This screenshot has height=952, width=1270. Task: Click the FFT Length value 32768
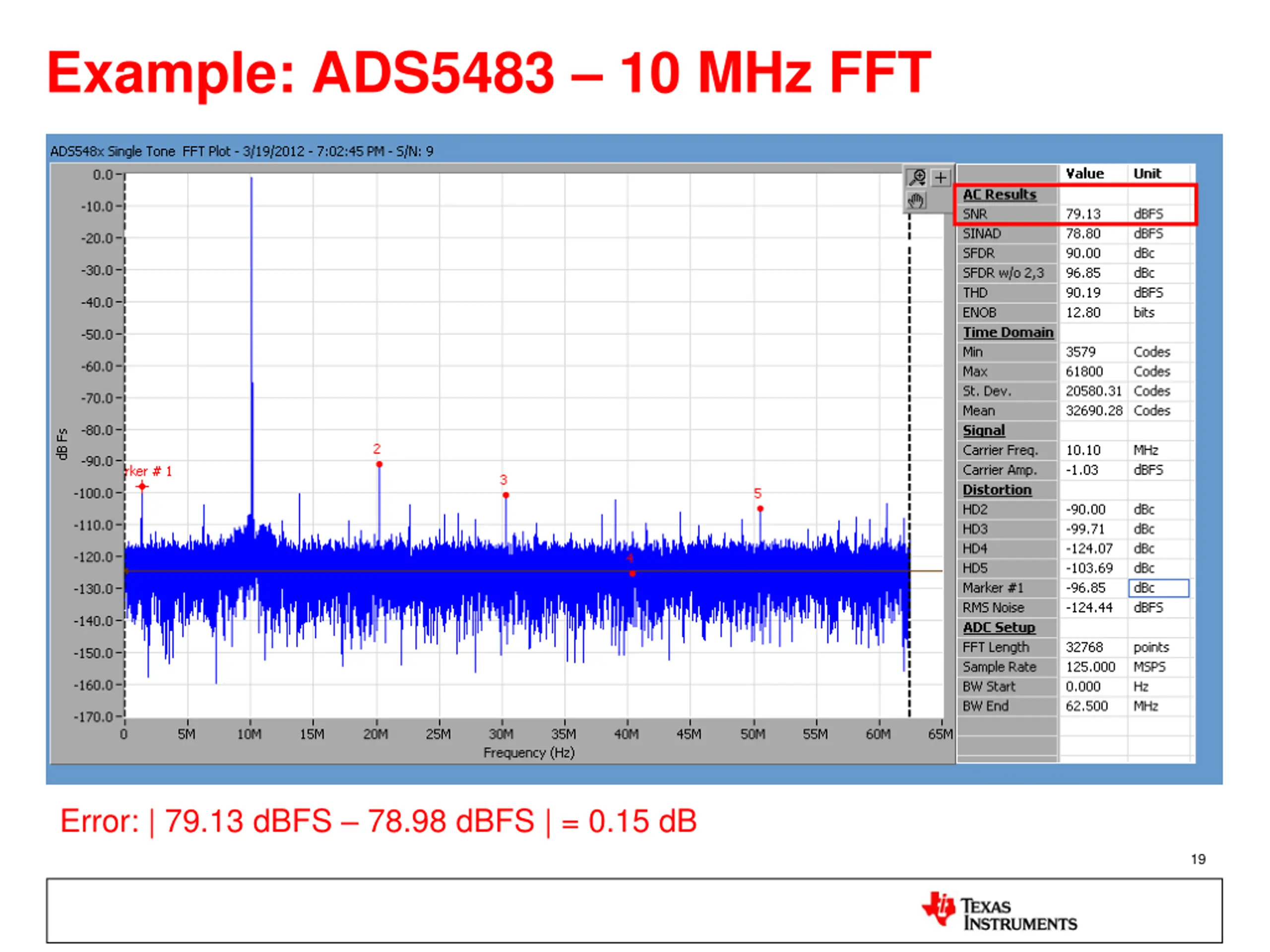coord(1084,647)
